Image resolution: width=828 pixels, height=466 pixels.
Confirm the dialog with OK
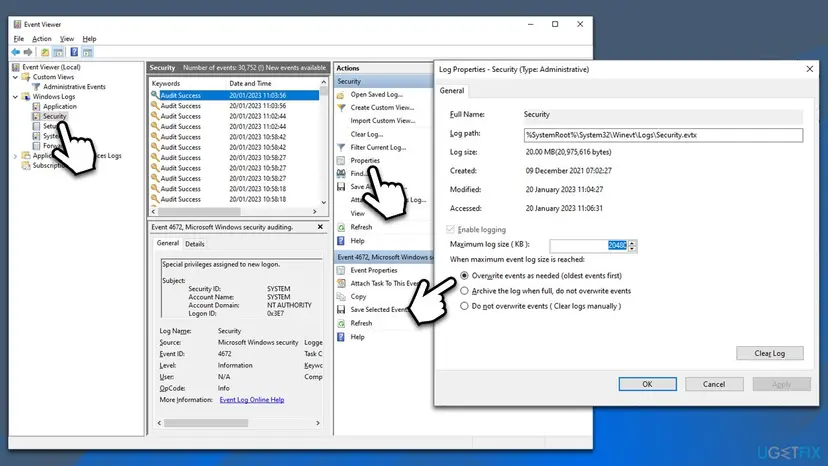[647, 384]
